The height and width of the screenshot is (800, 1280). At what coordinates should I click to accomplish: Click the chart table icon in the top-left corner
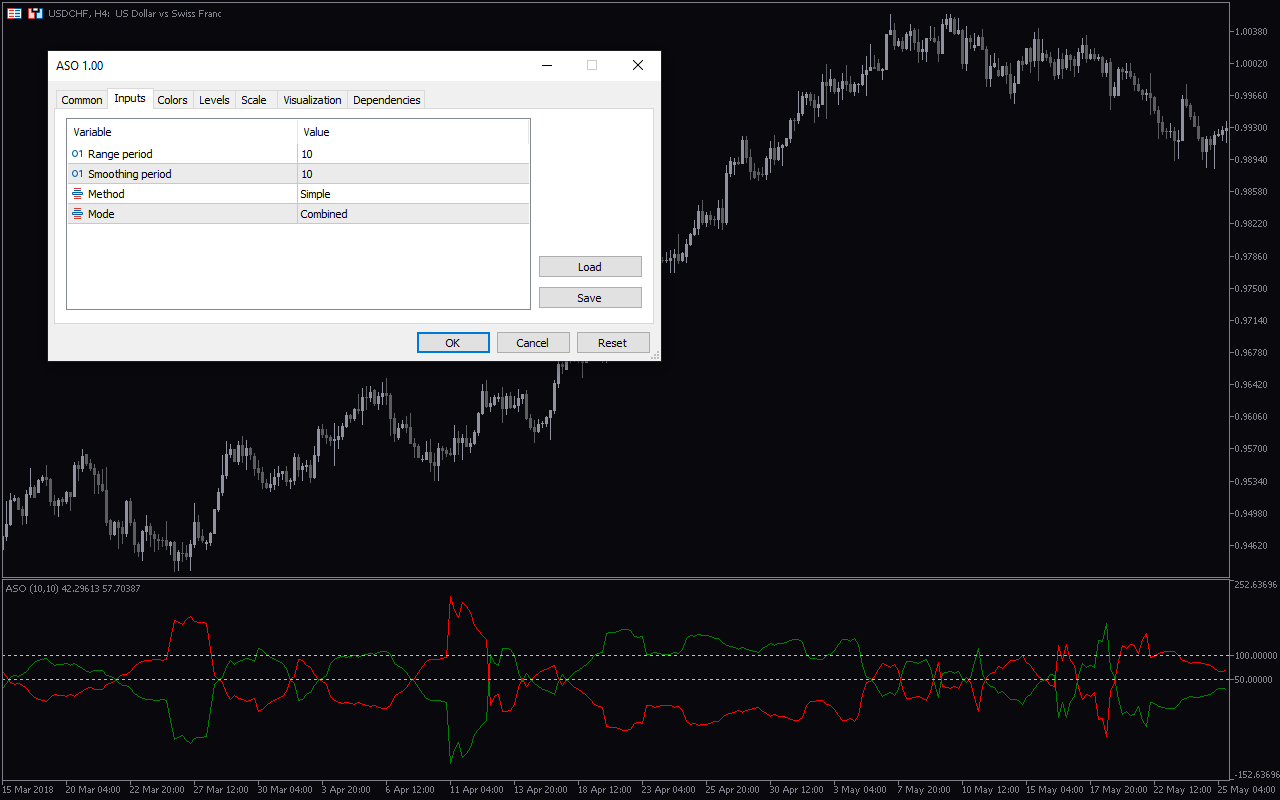click(14, 14)
